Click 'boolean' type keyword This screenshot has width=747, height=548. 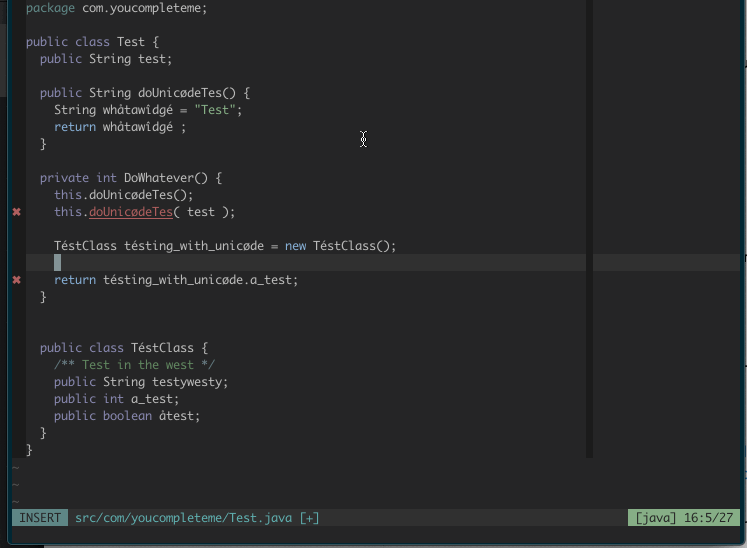127,416
